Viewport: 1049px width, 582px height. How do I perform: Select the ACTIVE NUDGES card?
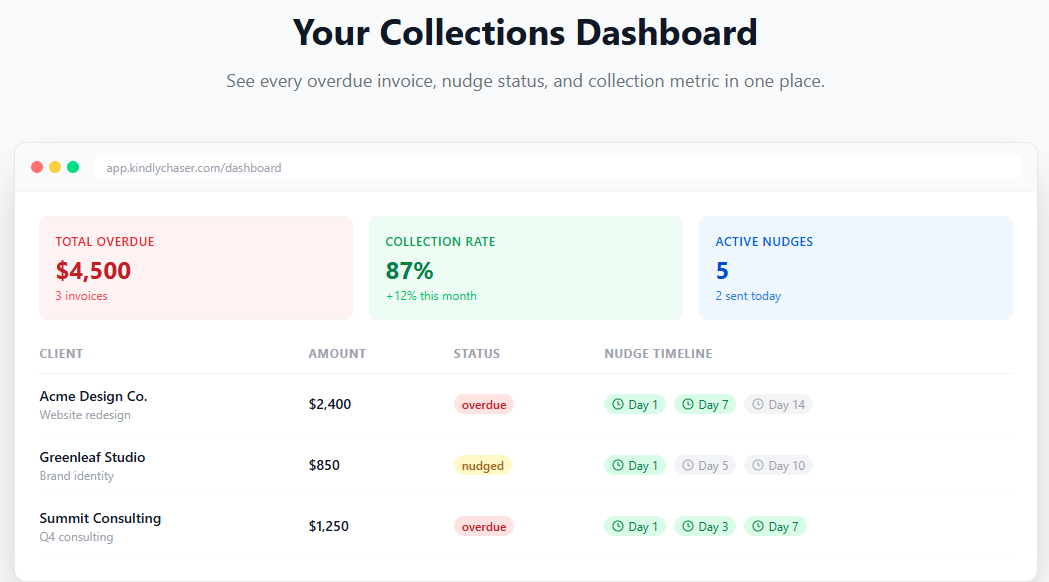point(855,267)
